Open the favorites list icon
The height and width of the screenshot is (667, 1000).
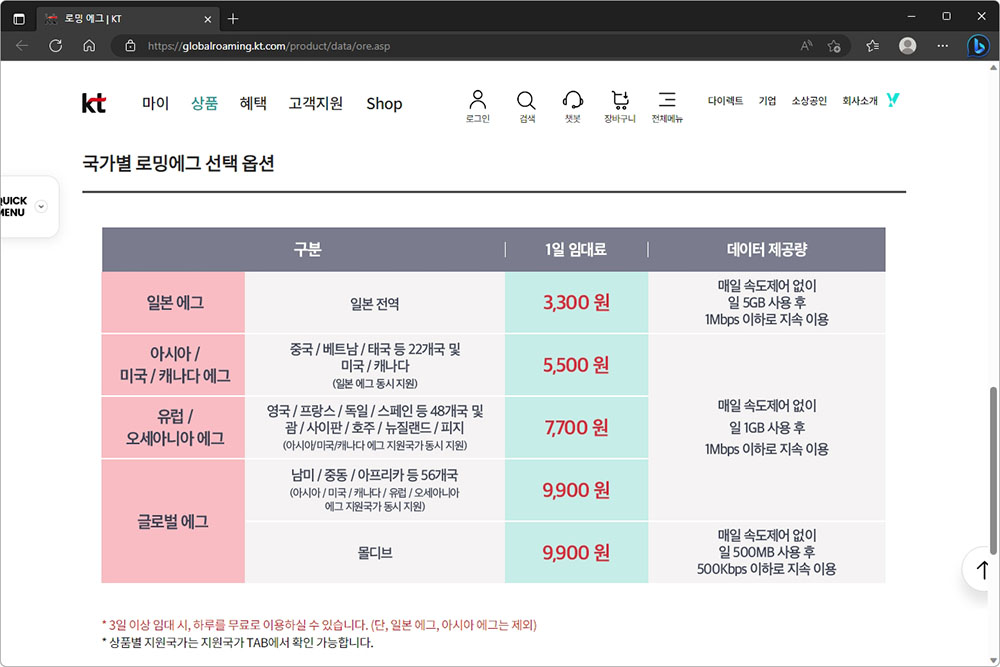pyautogui.click(x=872, y=46)
